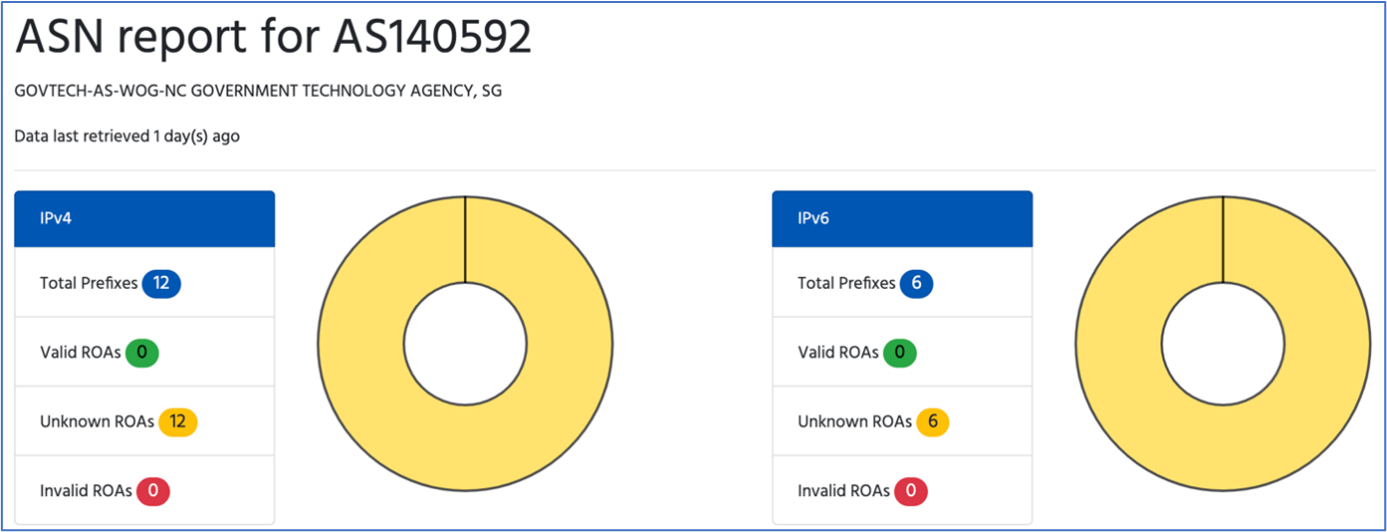Click the blue IPv4 Total Prefixes badge
Image resolution: width=1387 pixels, height=532 pixels.
point(161,283)
